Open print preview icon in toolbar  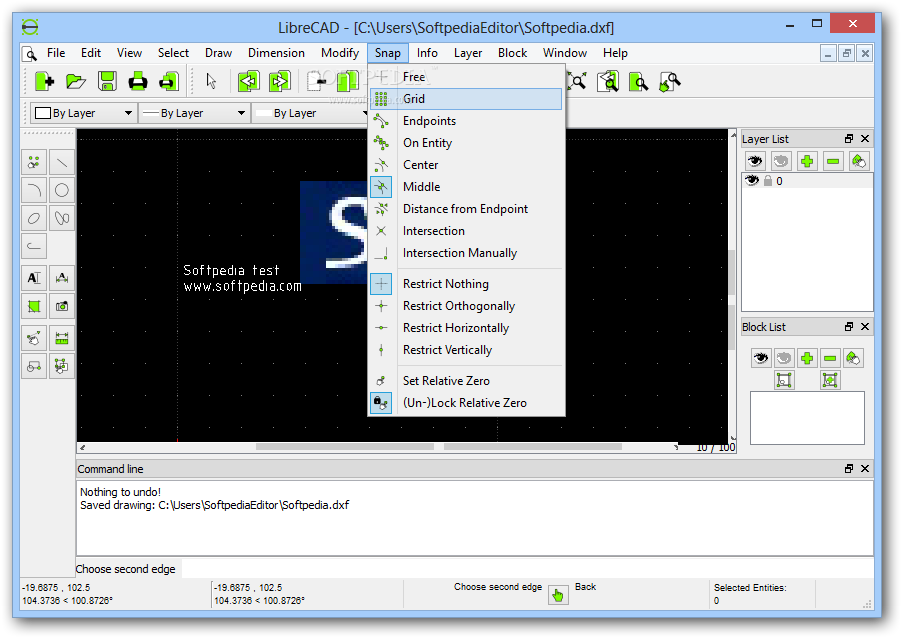click(169, 81)
